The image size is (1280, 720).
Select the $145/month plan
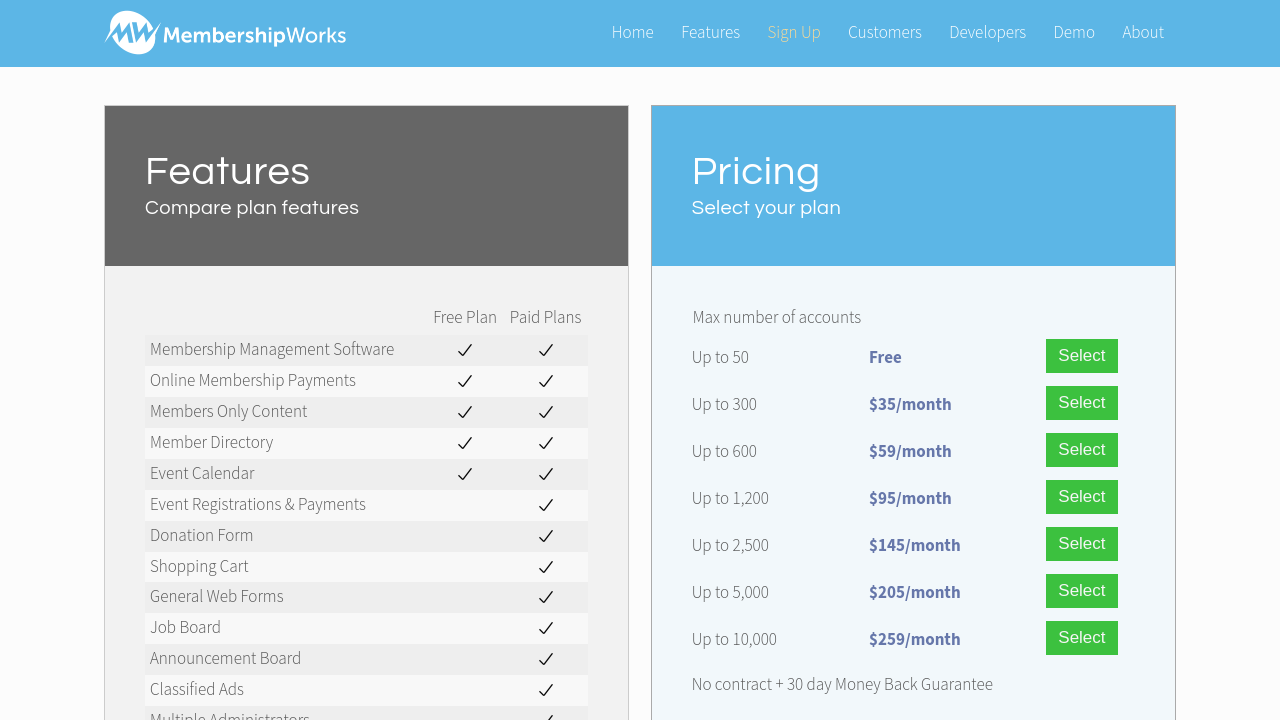[x=1081, y=544]
